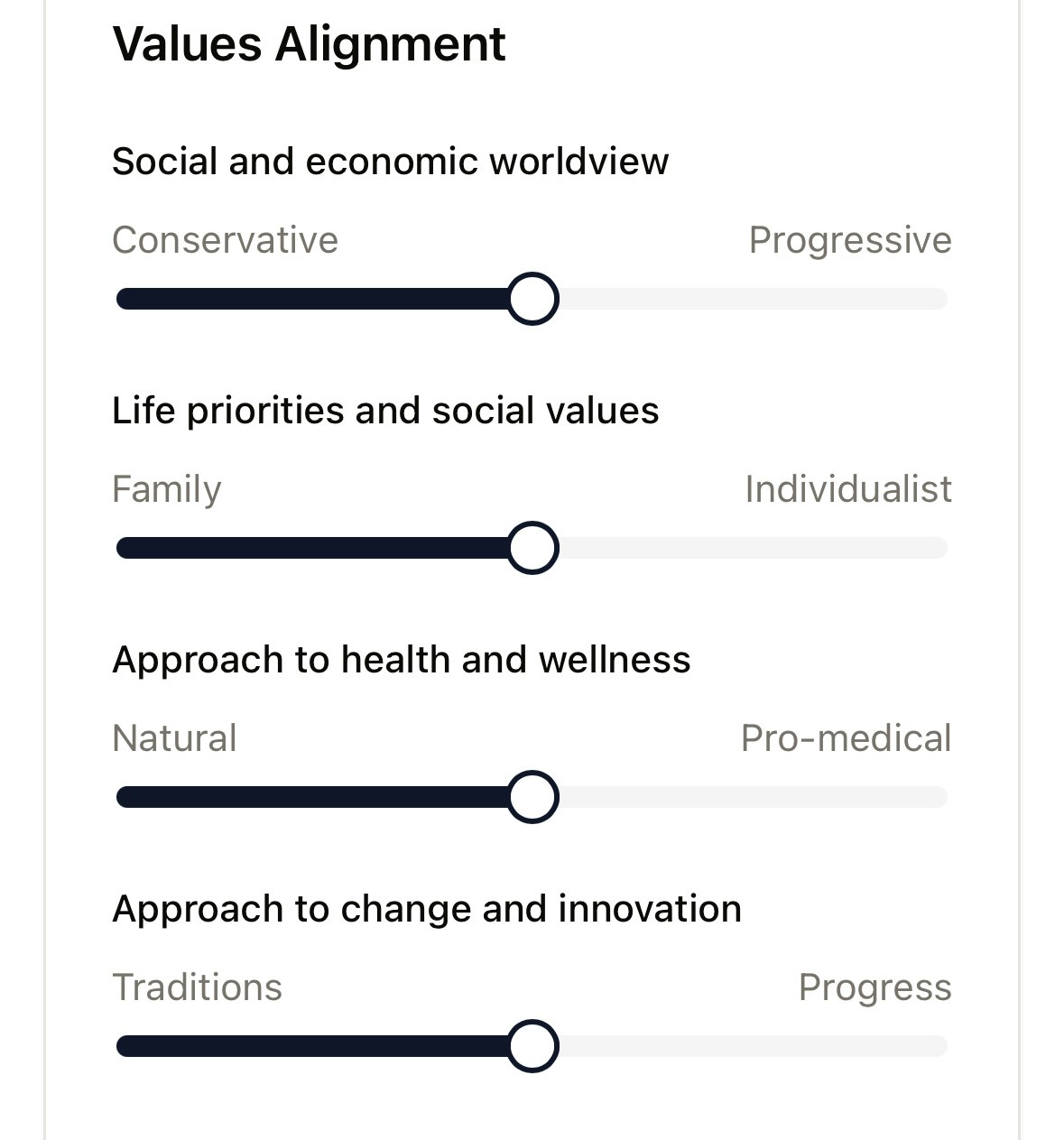Click the change and innovation slider handle
1064x1140 pixels.
[x=532, y=1046]
